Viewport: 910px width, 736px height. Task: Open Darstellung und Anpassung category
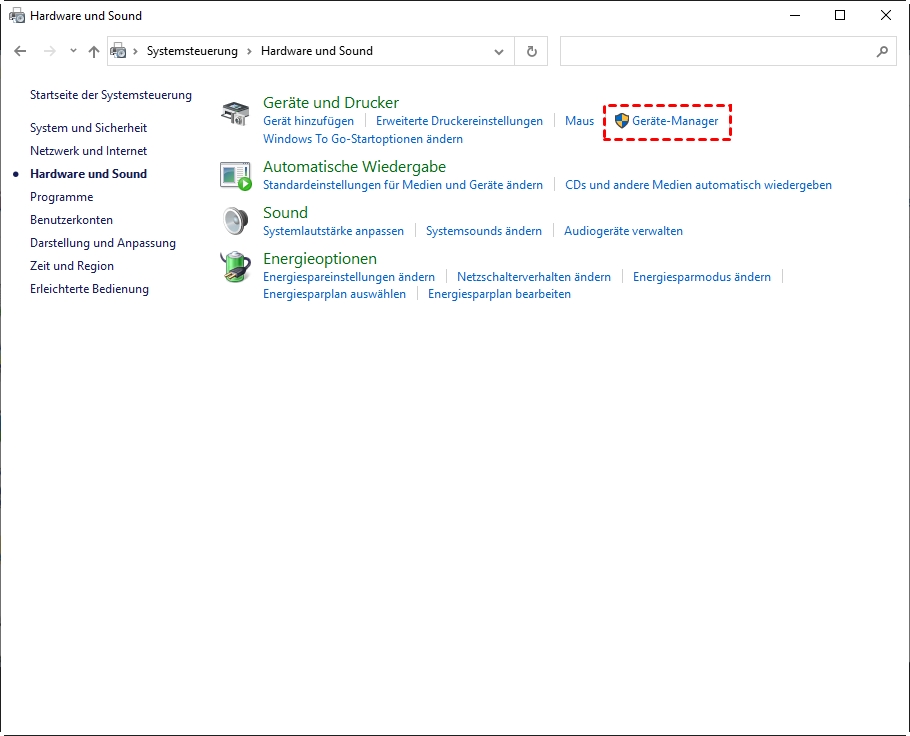click(x=103, y=243)
